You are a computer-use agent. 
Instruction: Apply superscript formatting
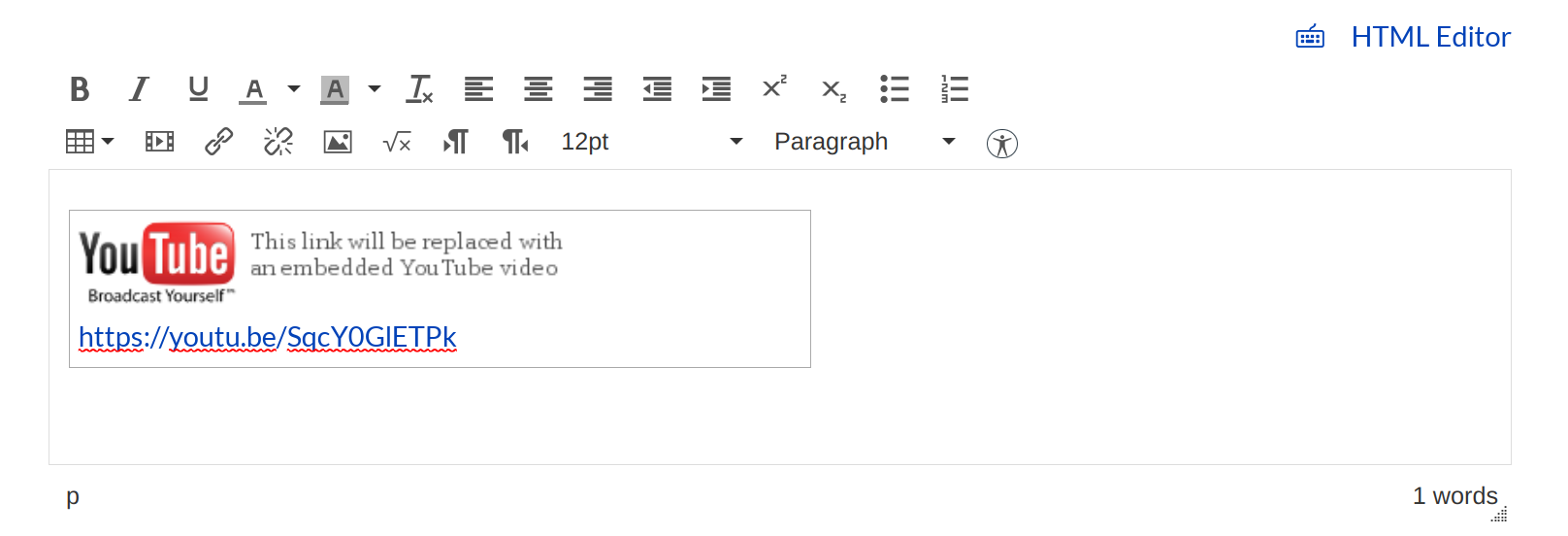coord(774,87)
